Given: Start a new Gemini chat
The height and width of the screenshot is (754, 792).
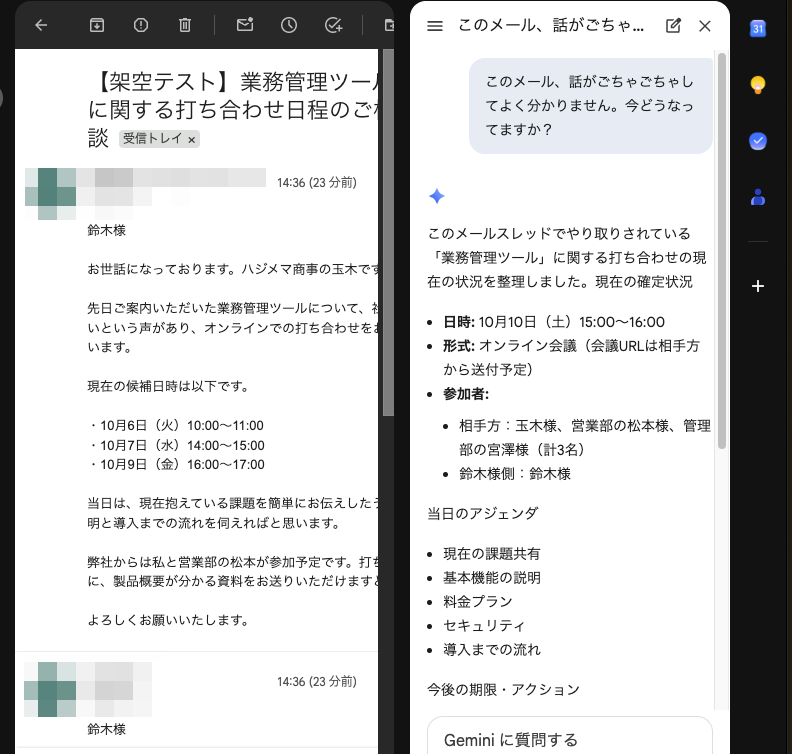Looking at the screenshot, I should point(673,26).
